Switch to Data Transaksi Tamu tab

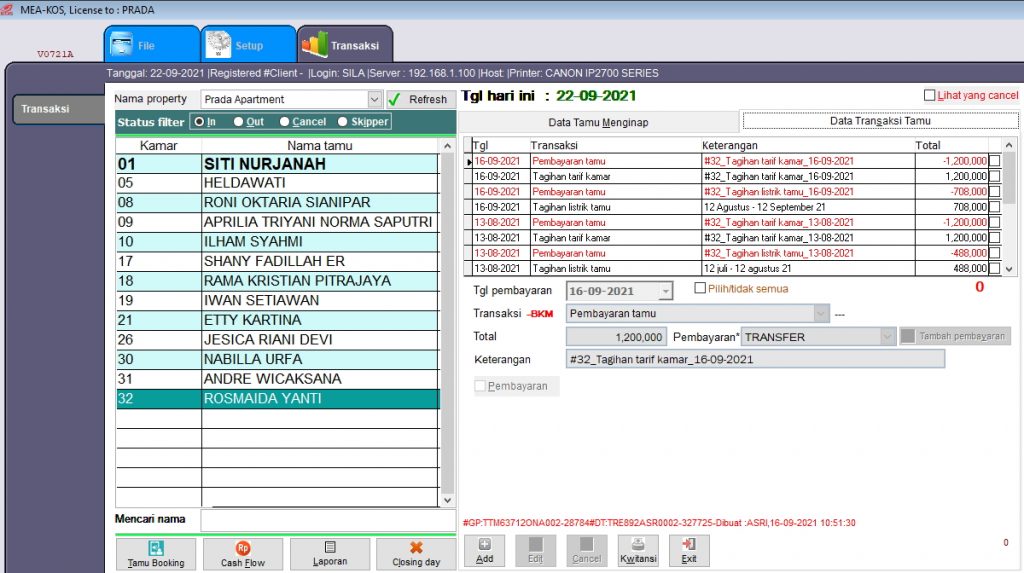(880, 121)
